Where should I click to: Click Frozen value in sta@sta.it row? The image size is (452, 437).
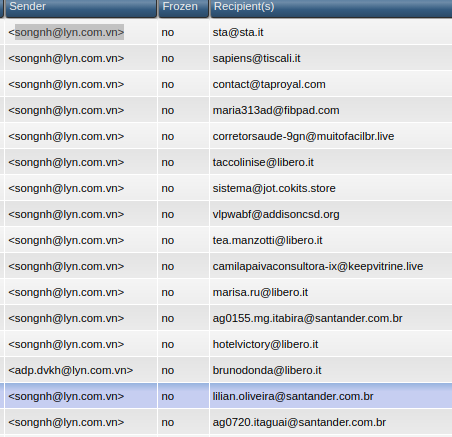coord(168,32)
